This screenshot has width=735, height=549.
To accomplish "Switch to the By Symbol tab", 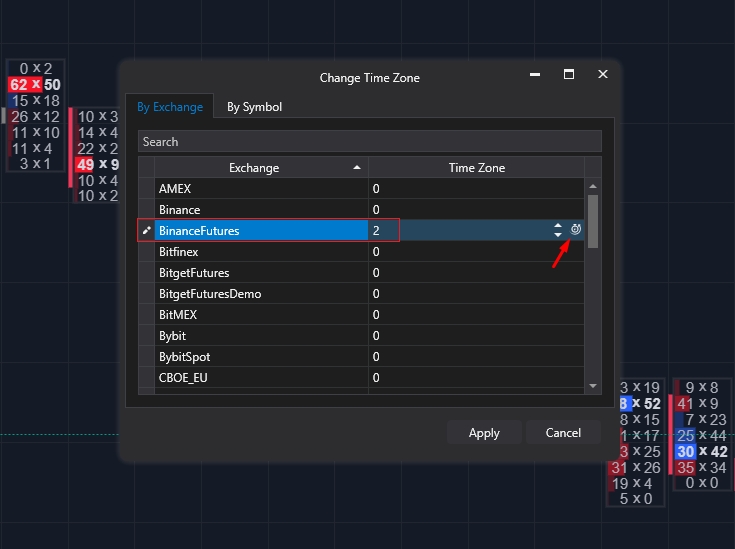I will click(254, 107).
